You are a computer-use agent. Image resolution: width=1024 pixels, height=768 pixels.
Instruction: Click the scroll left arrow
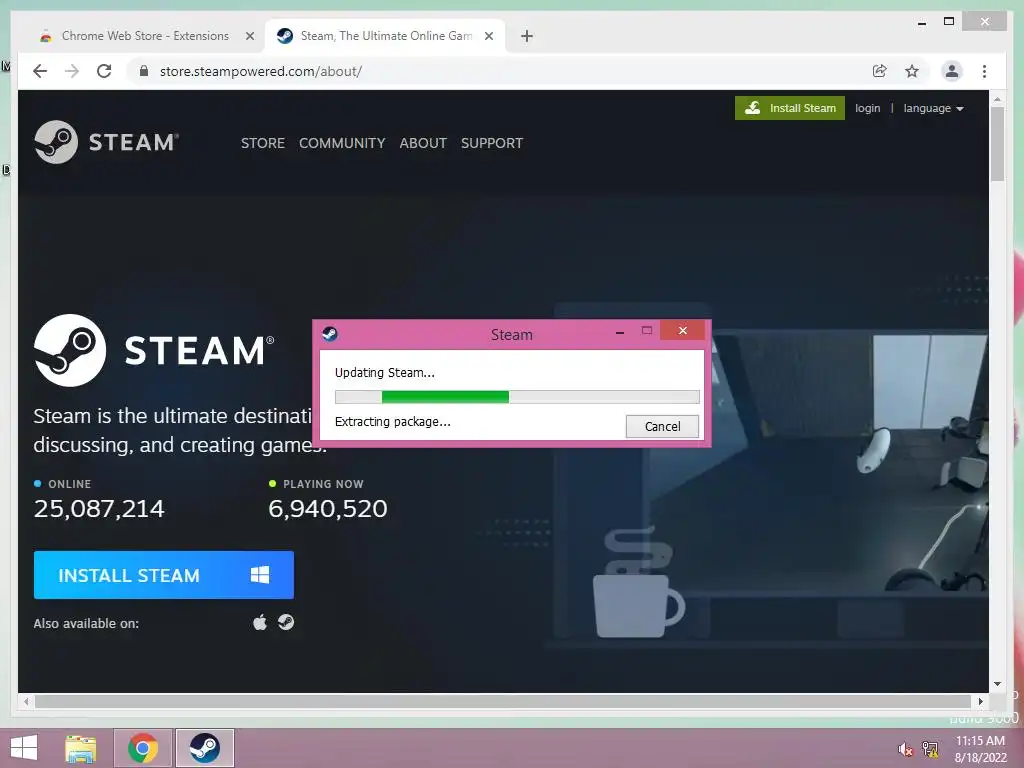[x=25, y=701]
